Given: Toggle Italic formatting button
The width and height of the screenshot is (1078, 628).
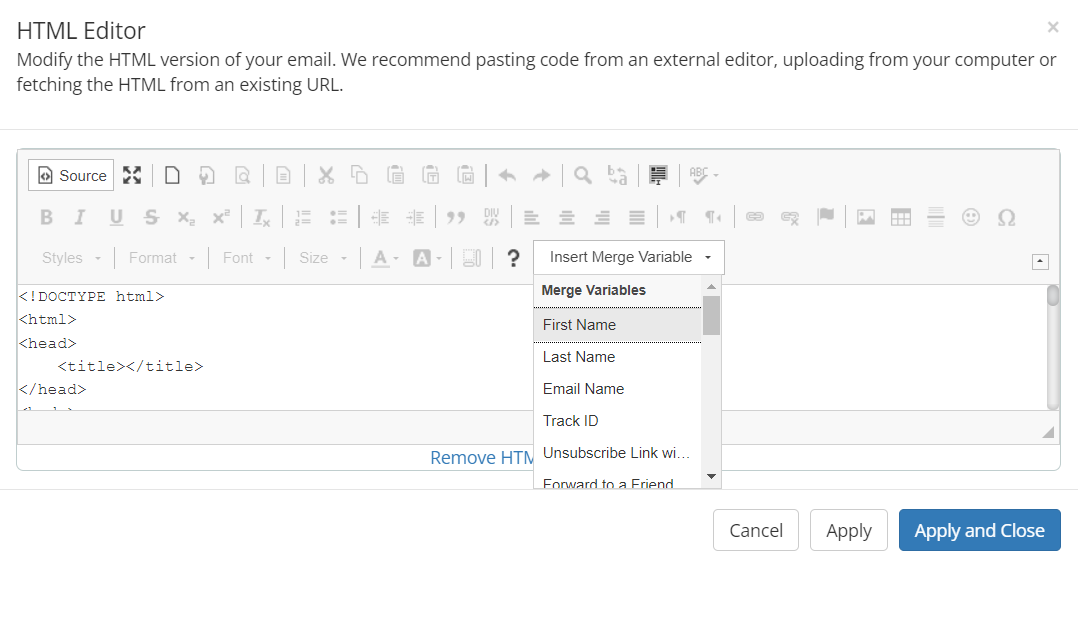Looking at the screenshot, I should [x=80, y=217].
